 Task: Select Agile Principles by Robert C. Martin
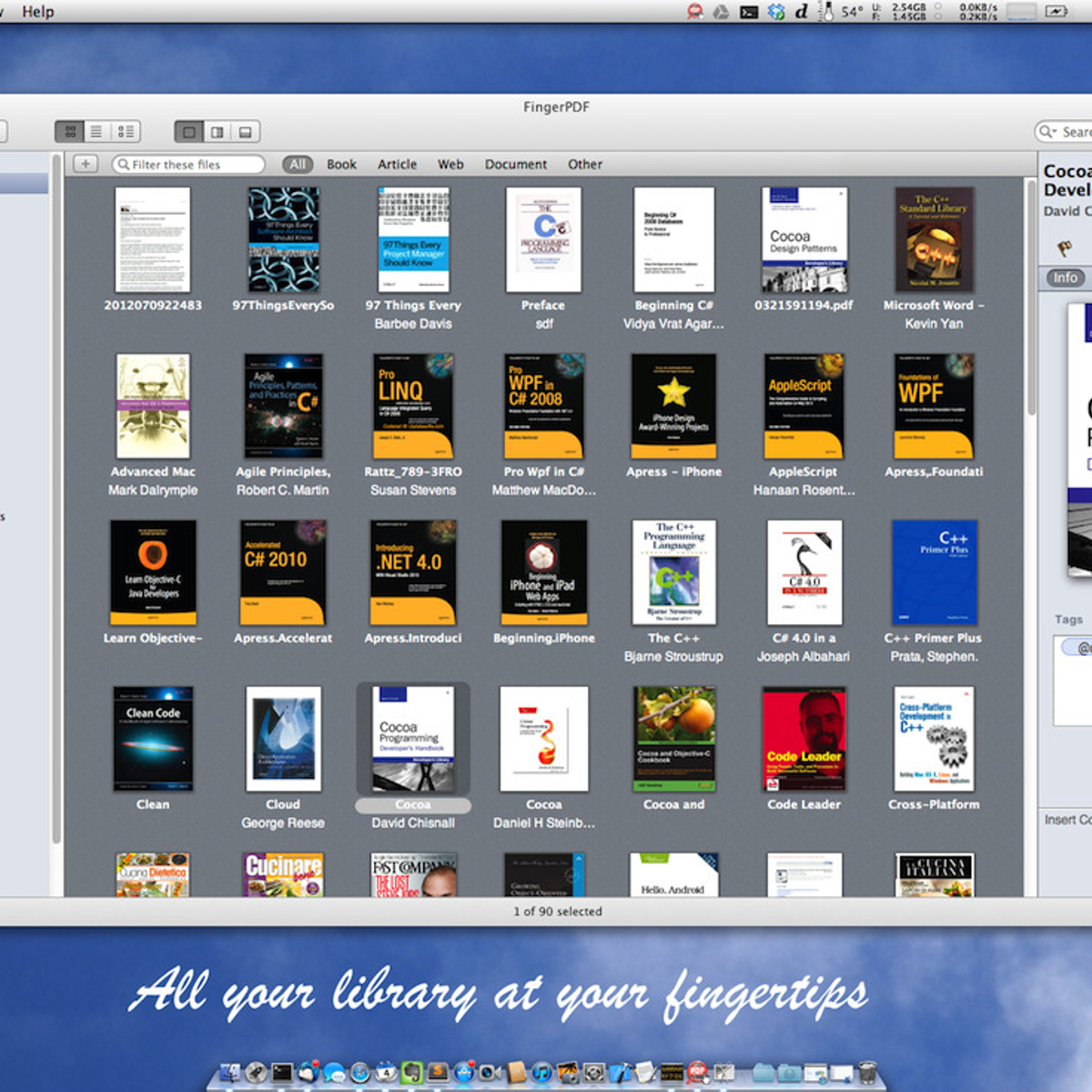click(x=283, y=406)
